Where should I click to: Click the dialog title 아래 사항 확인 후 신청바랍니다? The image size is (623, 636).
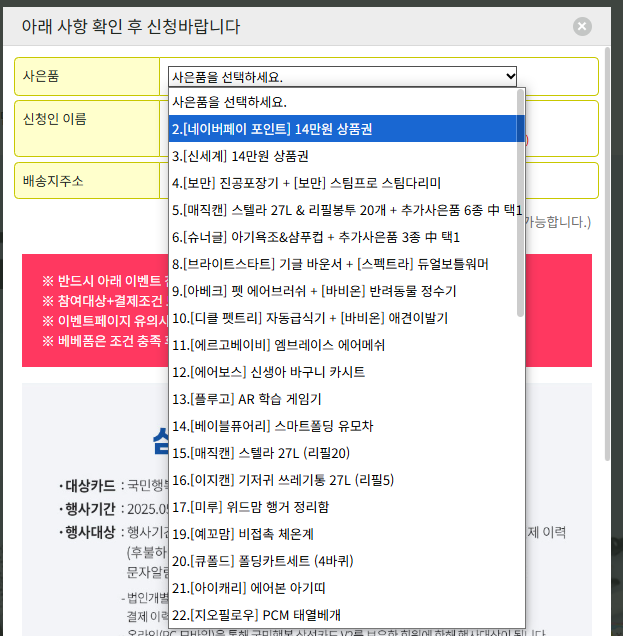pos(131,26)
